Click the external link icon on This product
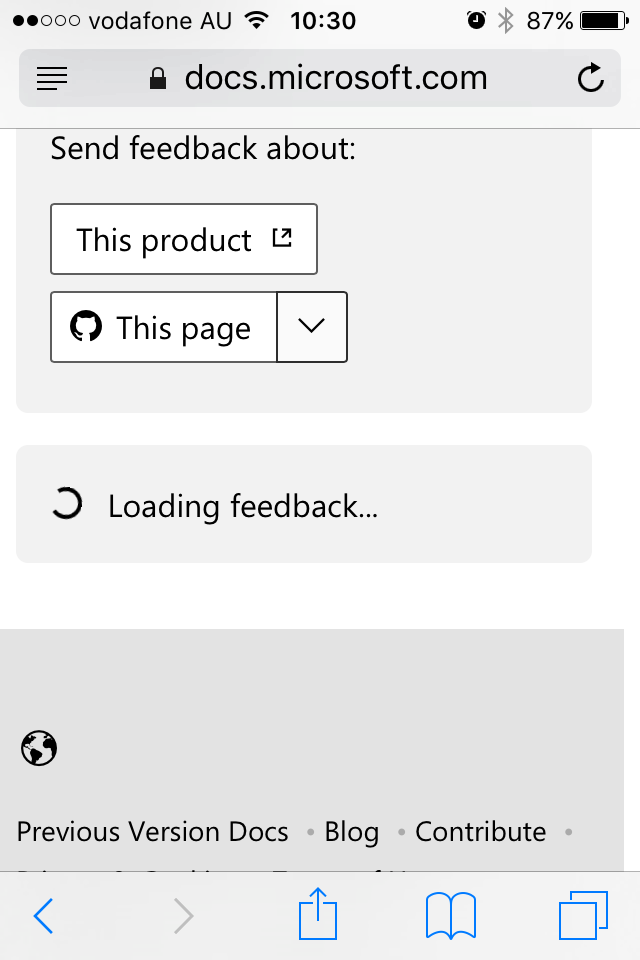Screen dimensions: 640x960 pyautogui.click(x=282, y=237)
